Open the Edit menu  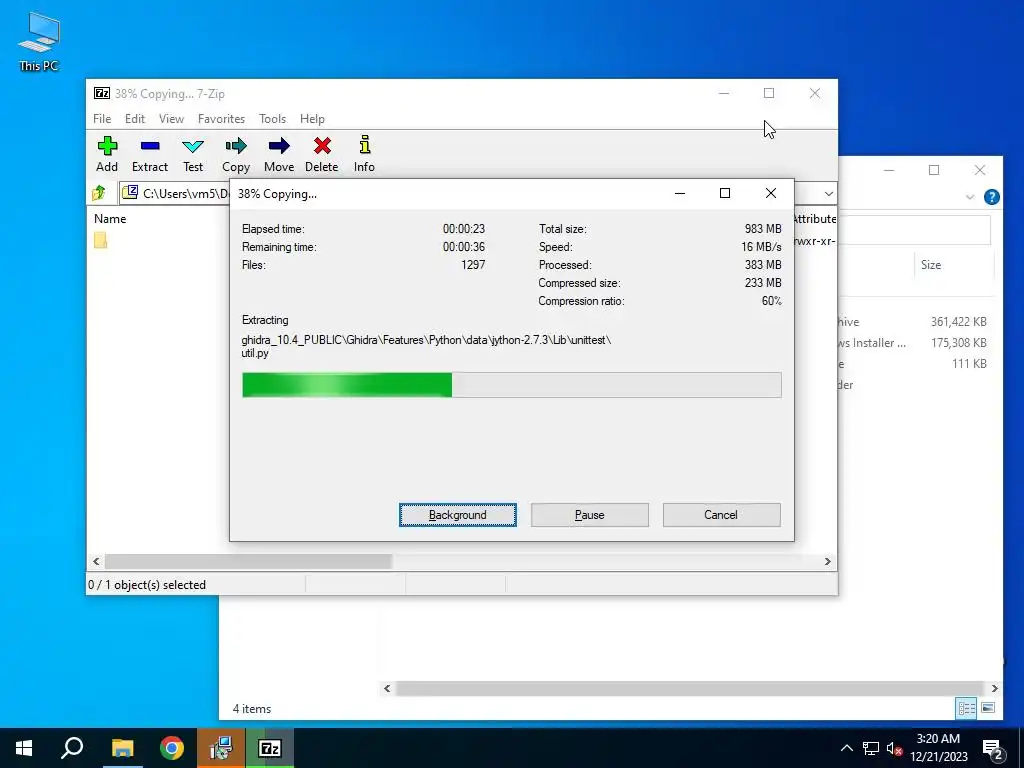coord(135,119)
